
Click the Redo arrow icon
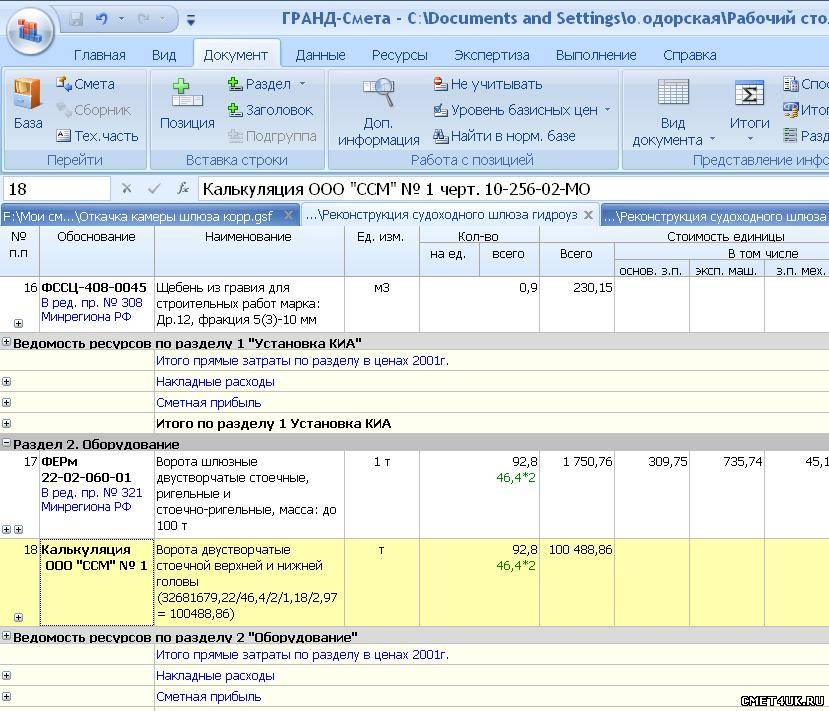(143, 20)
